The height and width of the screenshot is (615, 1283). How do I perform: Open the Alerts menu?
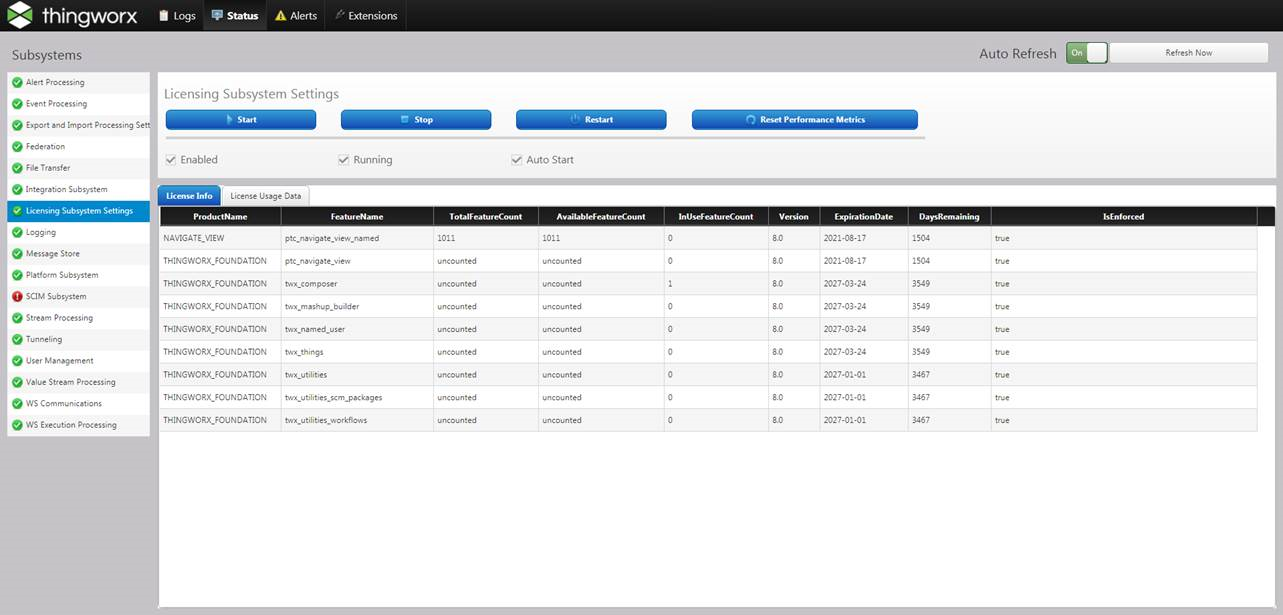296,16
